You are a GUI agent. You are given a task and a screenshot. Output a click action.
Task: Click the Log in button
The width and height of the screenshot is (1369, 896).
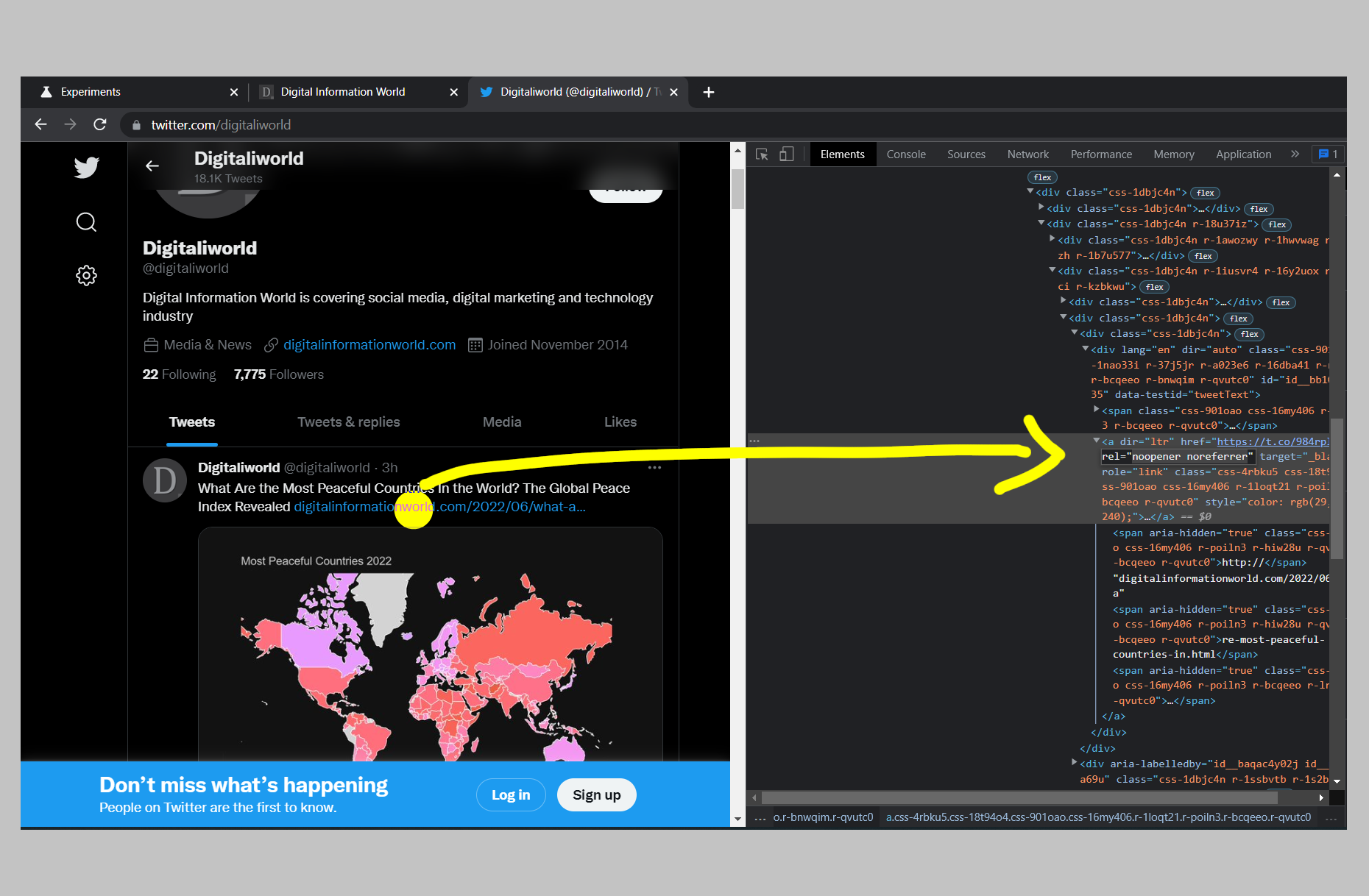click(x=511, y=795)
